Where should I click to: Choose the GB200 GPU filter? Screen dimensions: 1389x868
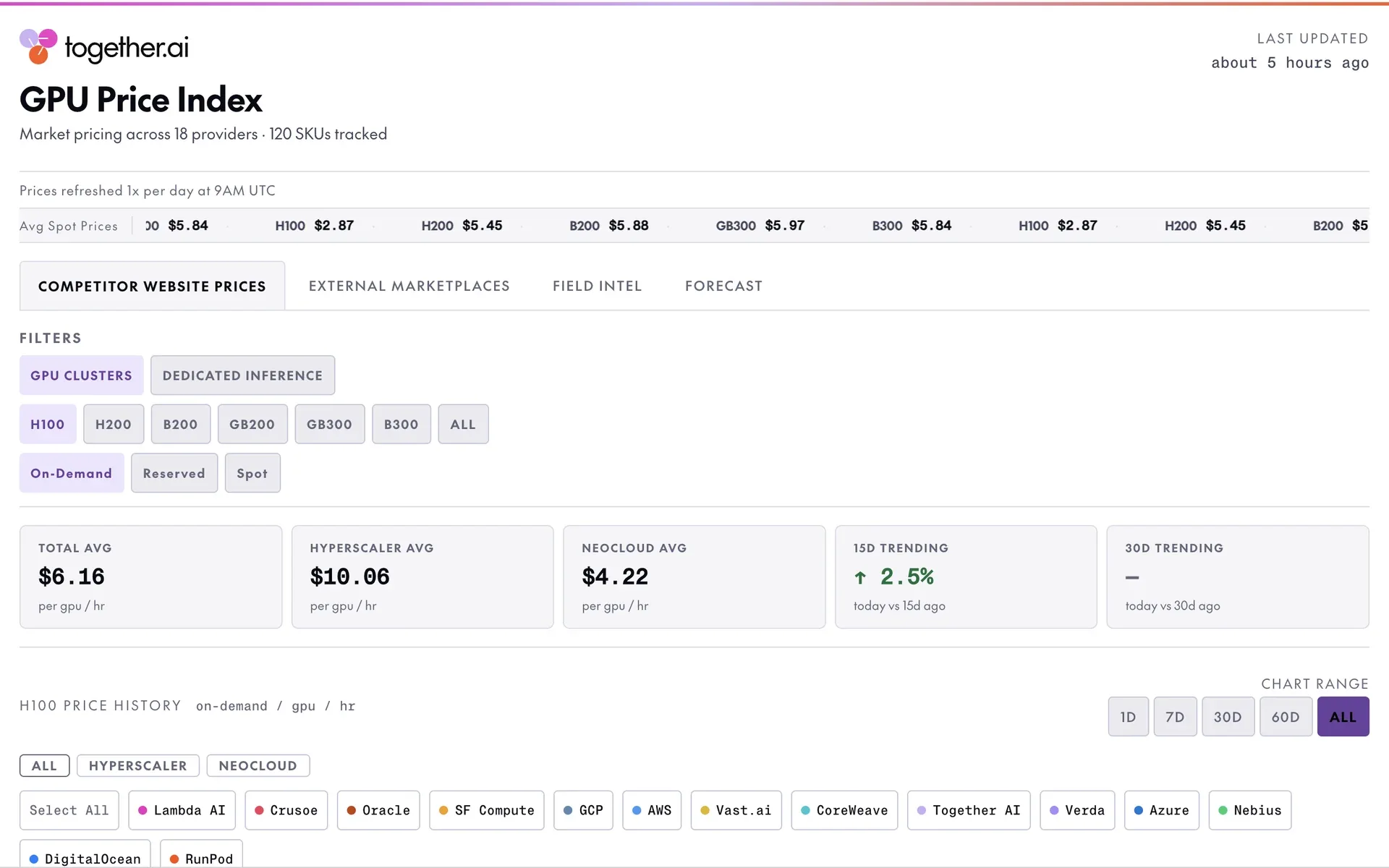coord(252,425)
